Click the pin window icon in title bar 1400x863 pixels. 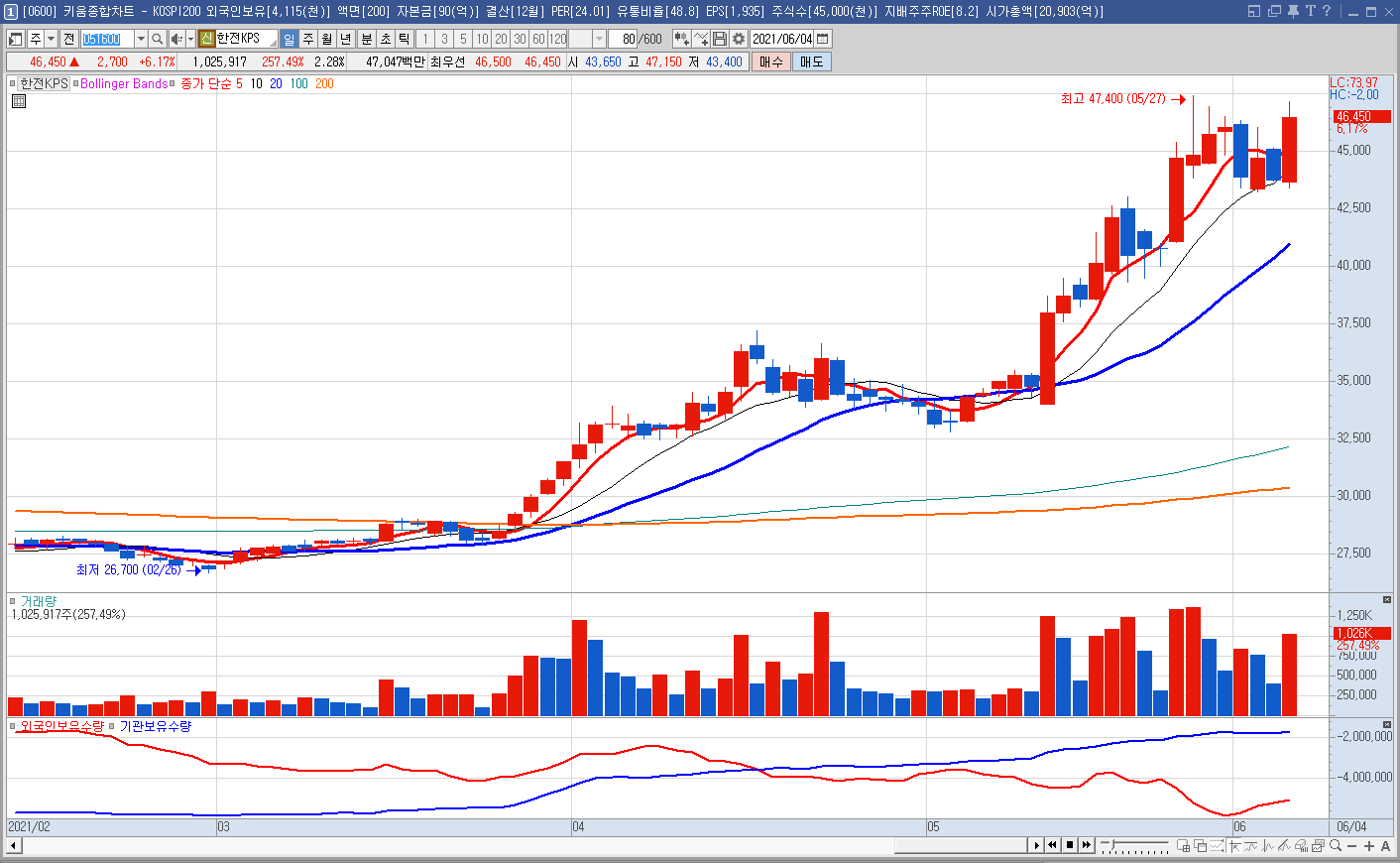(x=1293, y=11)
